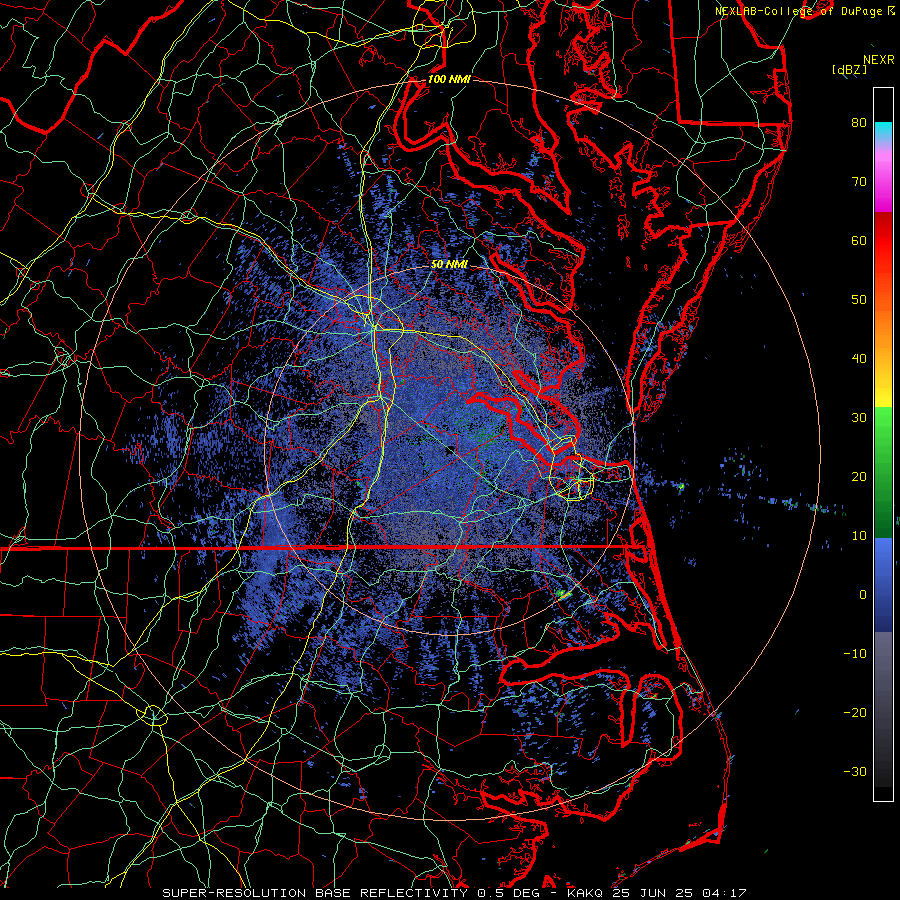900x900 pixels.
Task: Click the 100 NMI range ring label
Action: click(x=449, y=79)
